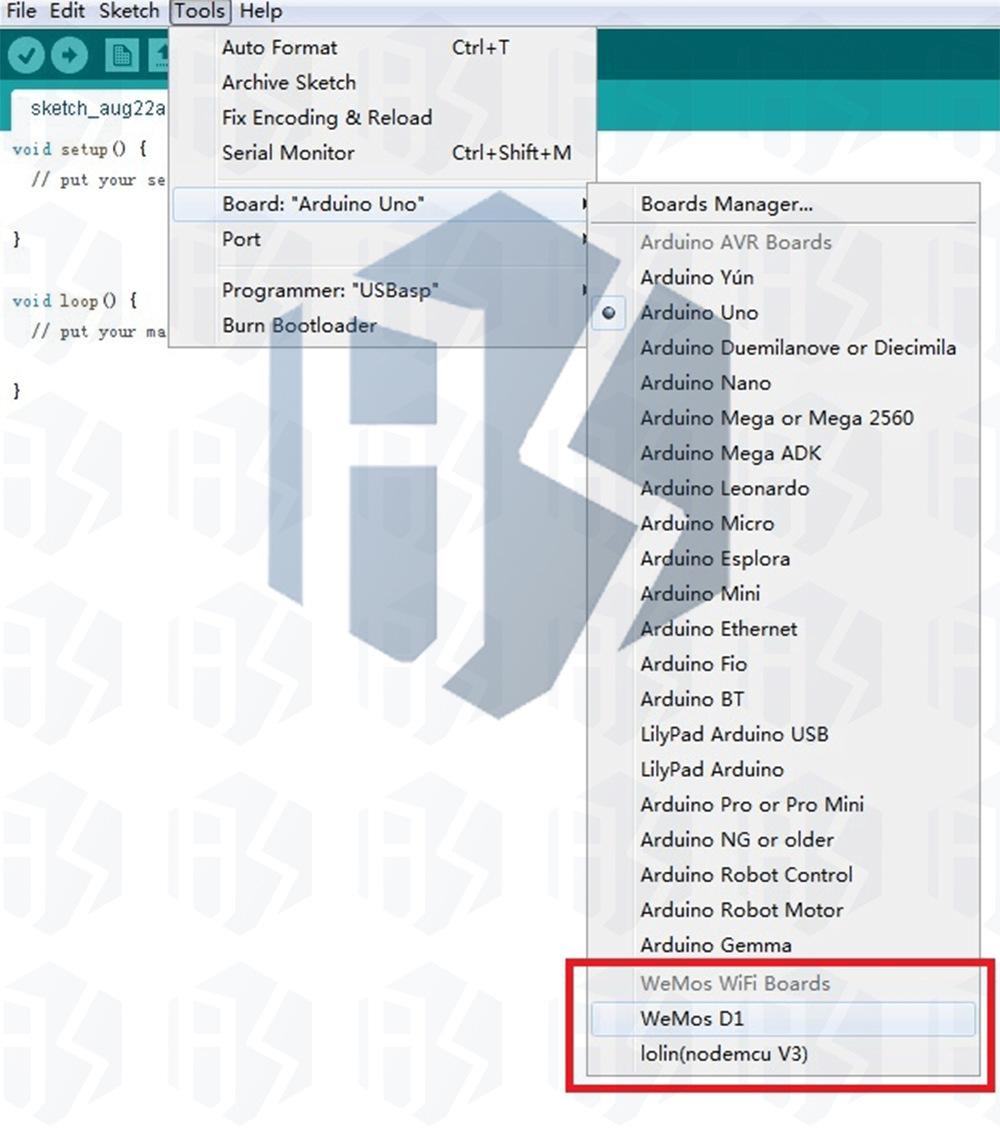Click the Verify checkmark icon
The height and width of the screenshot is (1140, 1000).
pos(25,56)
